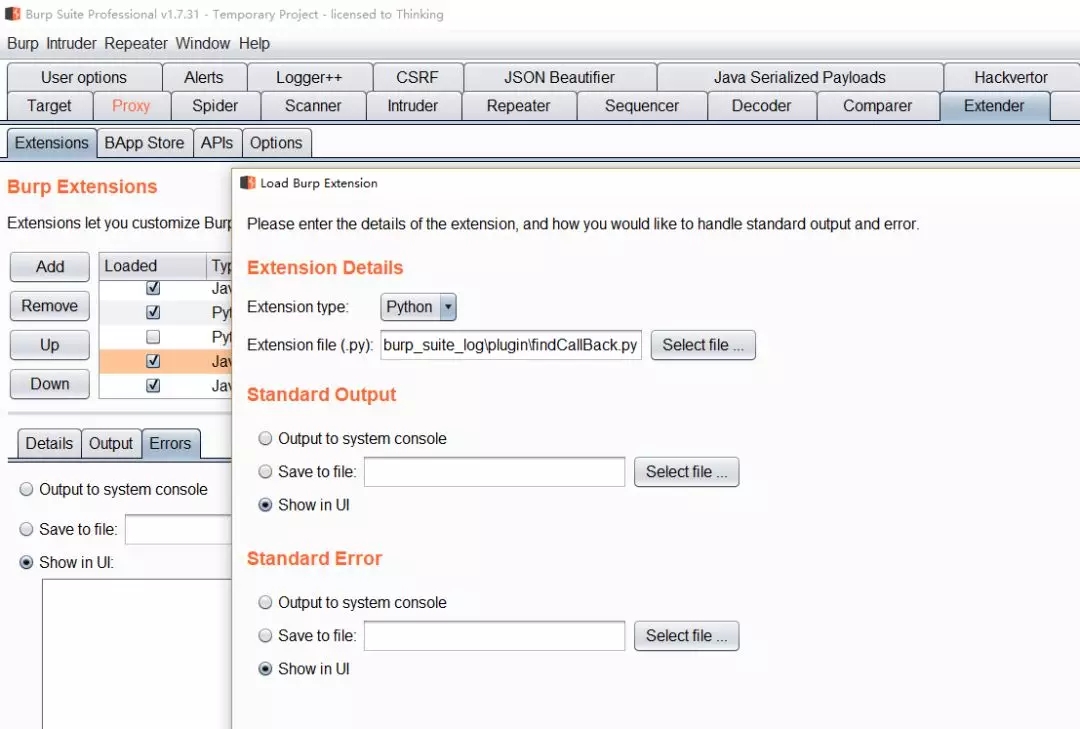Uncheck the first Loaded extension checkbox
Image resolution: width=1080 pixels, height=729 pixels.
(x=153, y=287)
